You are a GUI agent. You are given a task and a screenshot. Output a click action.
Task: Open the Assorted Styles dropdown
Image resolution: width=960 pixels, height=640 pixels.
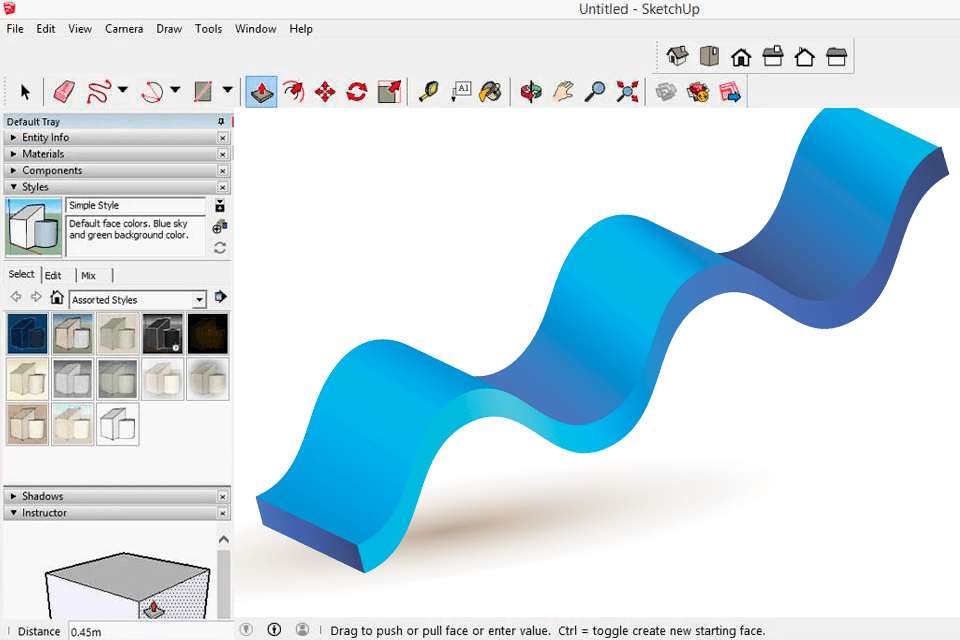pyautogui.click(x=200, y=298)
